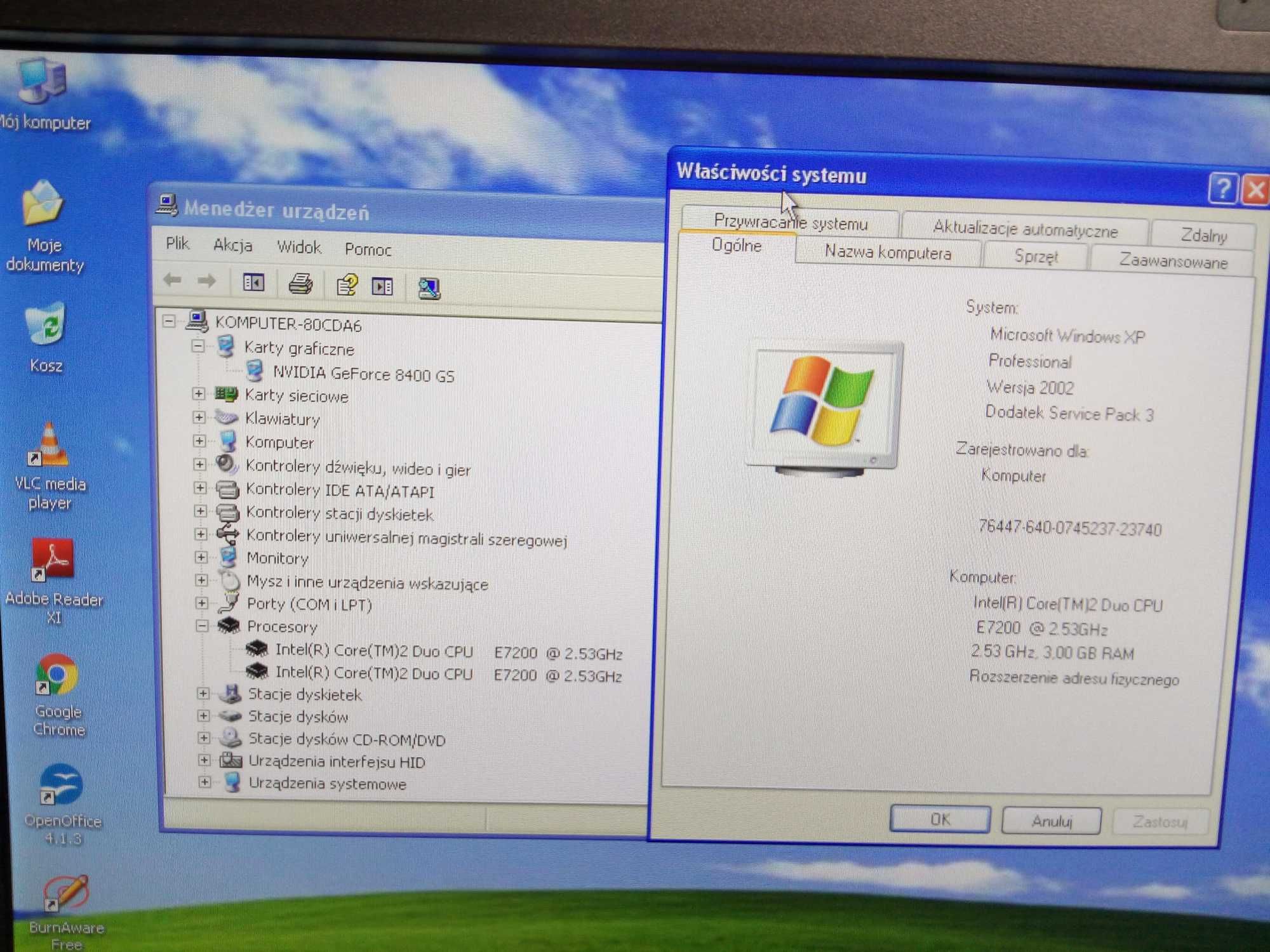This screenshot has height=952, width=1270.
Task: Launch VLC media player shortcut
Action: click(x=48, y=444)
